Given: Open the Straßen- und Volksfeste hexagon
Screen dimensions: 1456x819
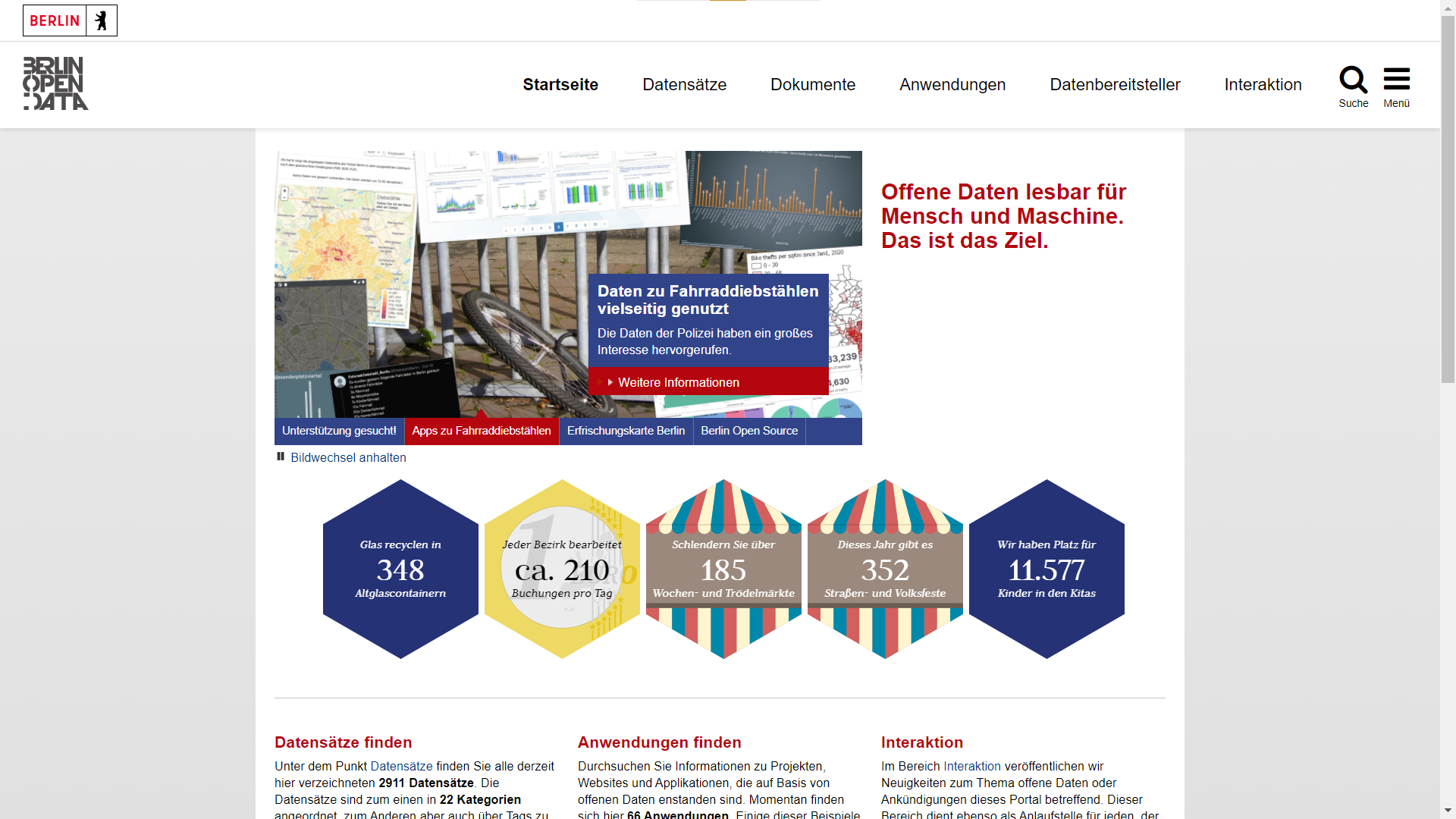Looking at the screenshot, I should 885,569.
